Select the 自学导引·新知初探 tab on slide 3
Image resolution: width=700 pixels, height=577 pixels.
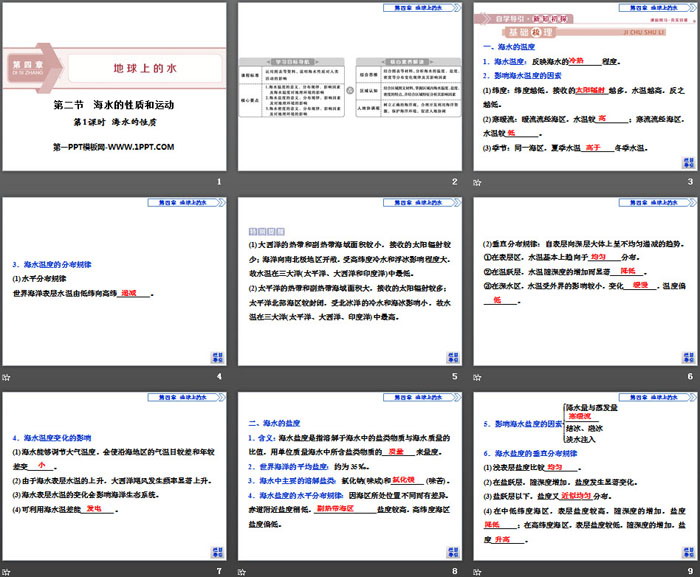pyautogui.click(x=528, y=18)
